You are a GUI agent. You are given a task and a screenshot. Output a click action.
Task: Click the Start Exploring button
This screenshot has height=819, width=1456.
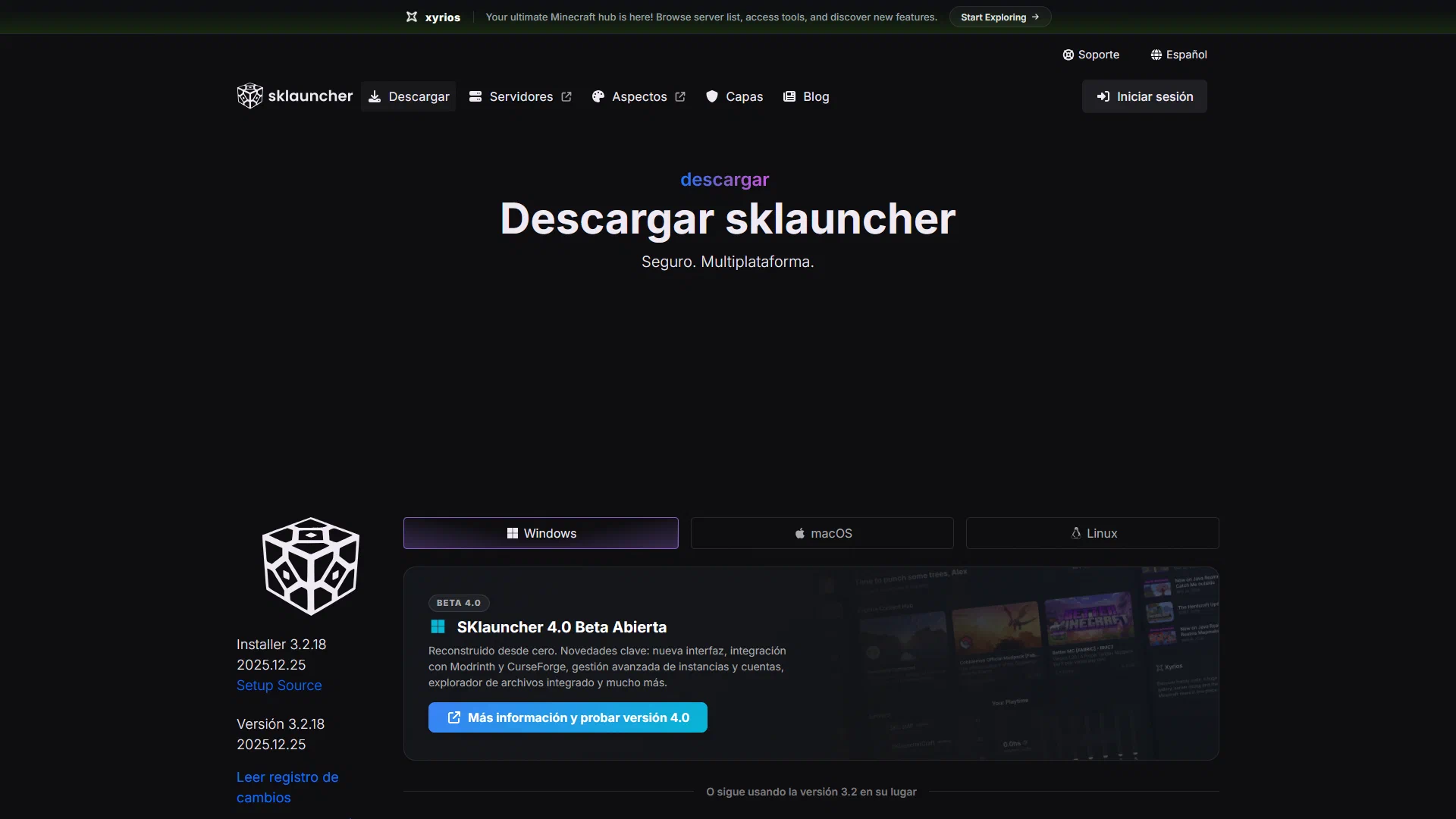point(999,17)
